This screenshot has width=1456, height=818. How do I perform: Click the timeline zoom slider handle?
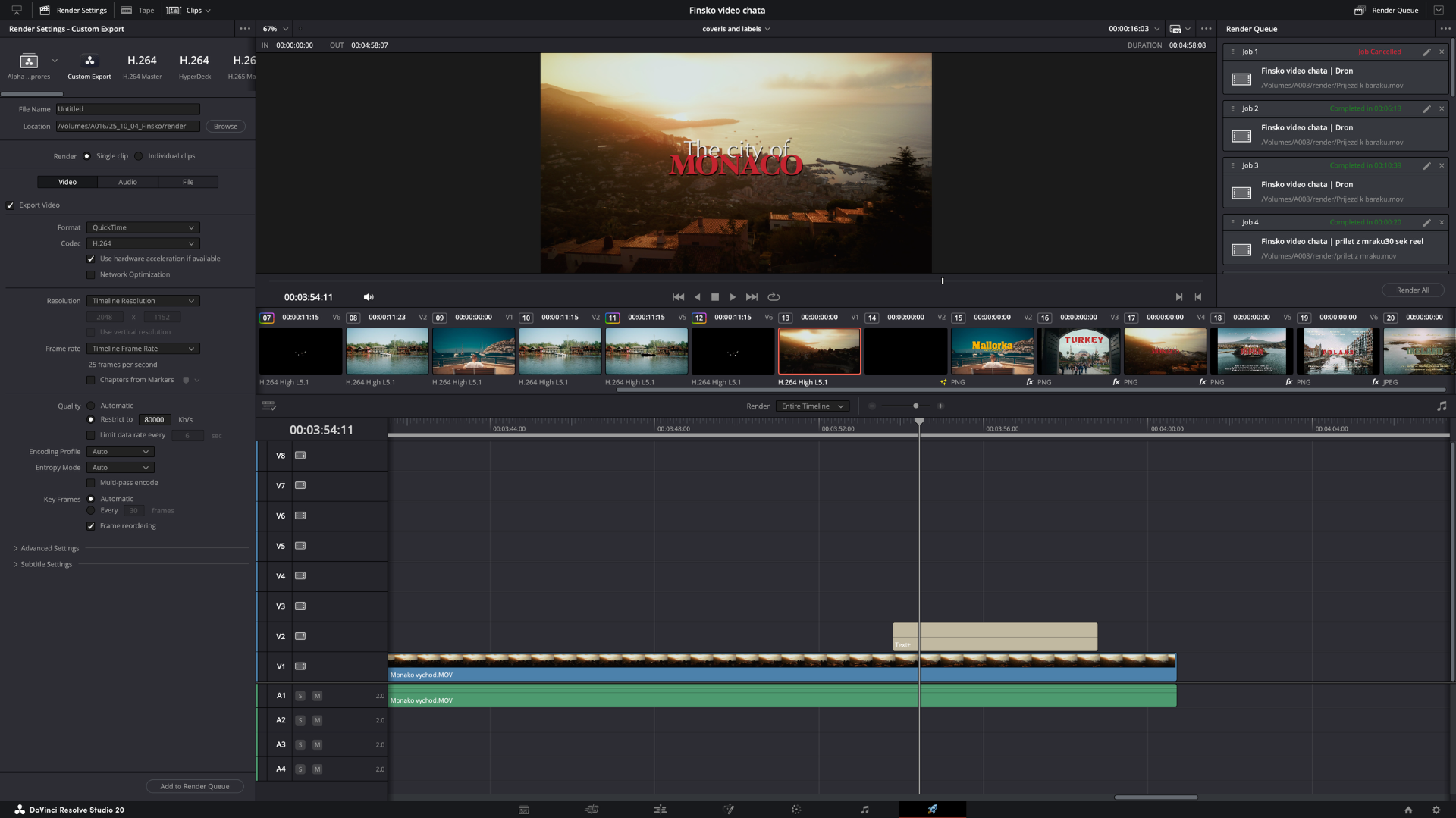[x=915, y=406]
